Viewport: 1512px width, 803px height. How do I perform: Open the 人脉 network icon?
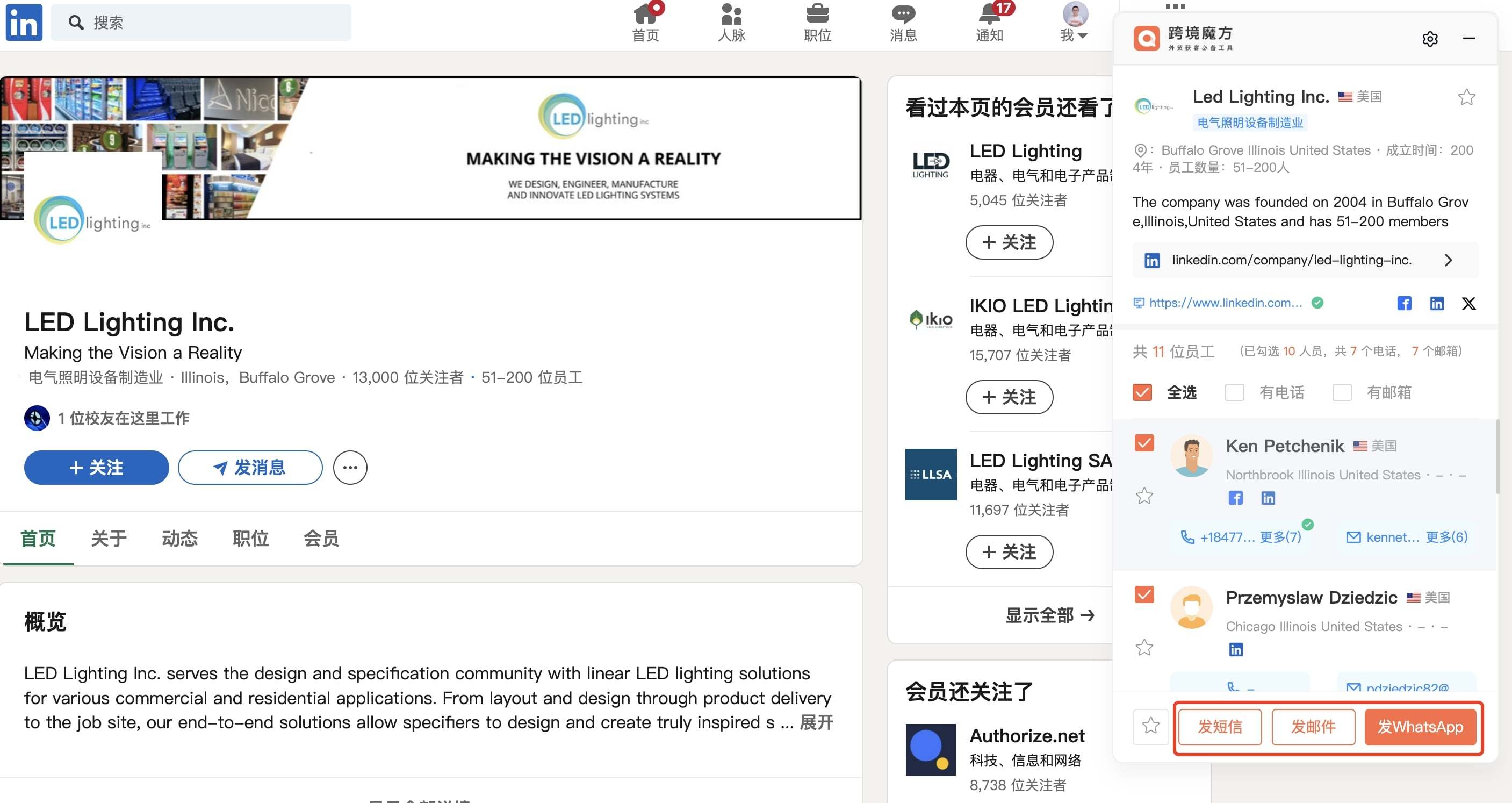731,23
